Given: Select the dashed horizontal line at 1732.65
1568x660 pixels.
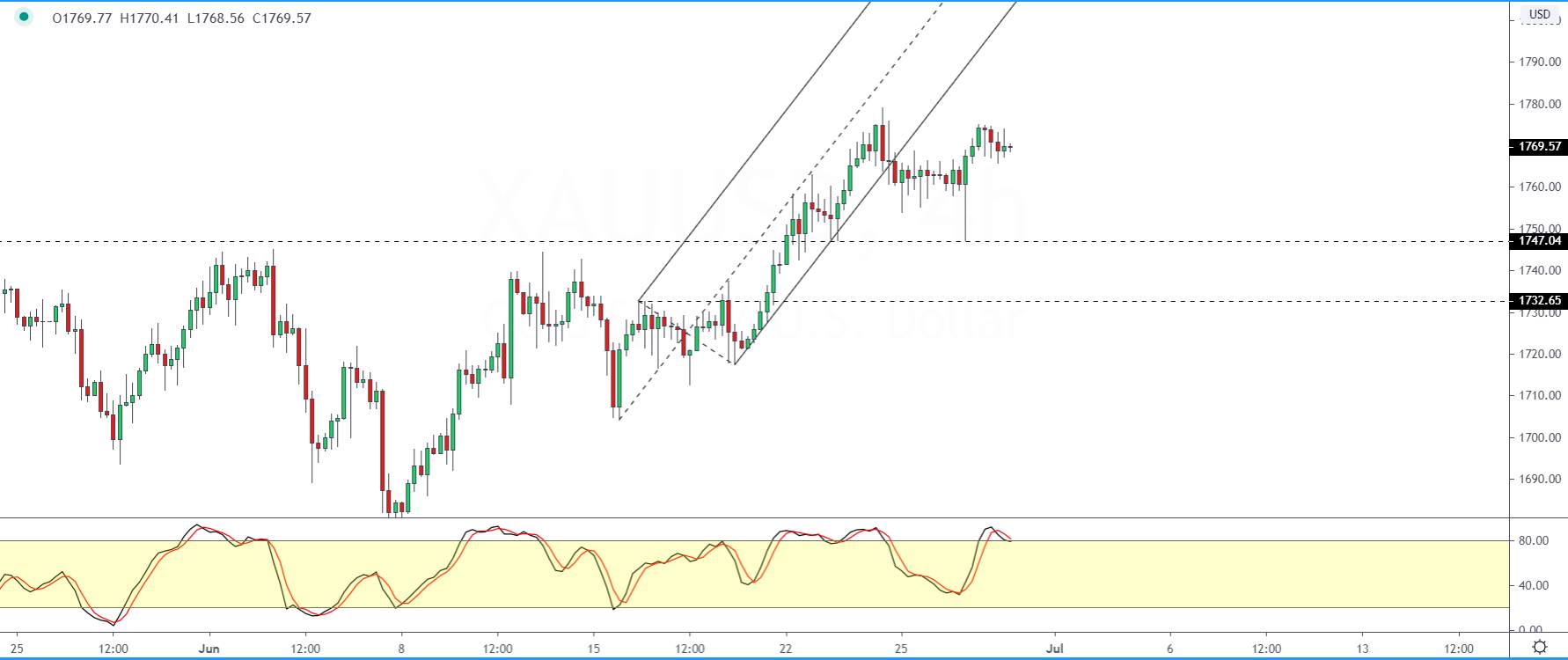Looking at the screenshot, I should (x=1073, y=301).
